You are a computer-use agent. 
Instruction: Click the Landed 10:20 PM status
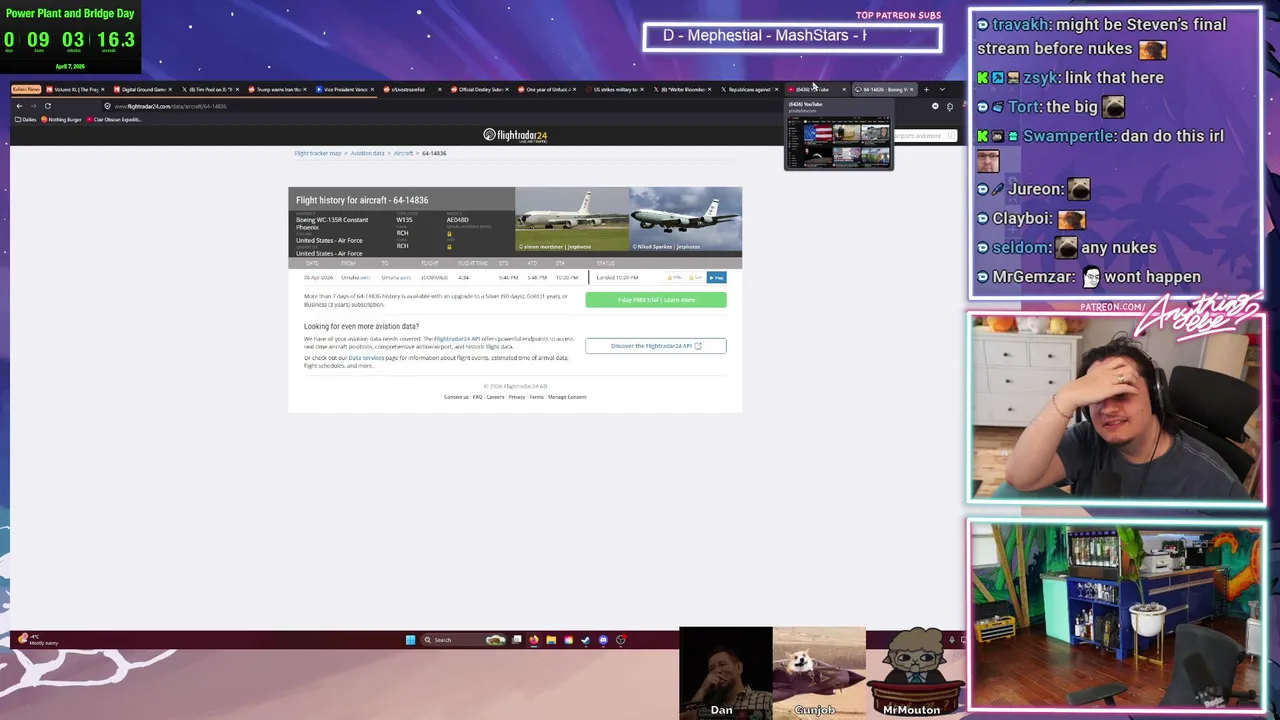tap(618, 277)
